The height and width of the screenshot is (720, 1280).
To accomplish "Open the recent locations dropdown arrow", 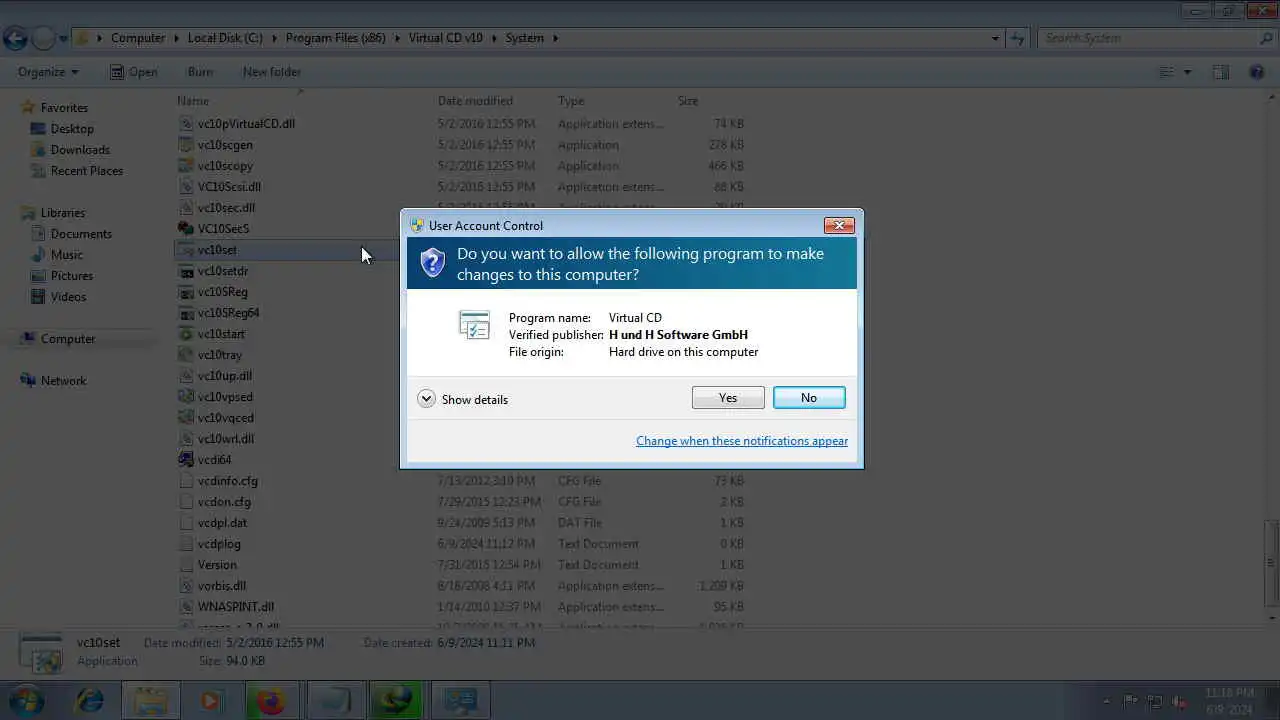I will [64, 39].
